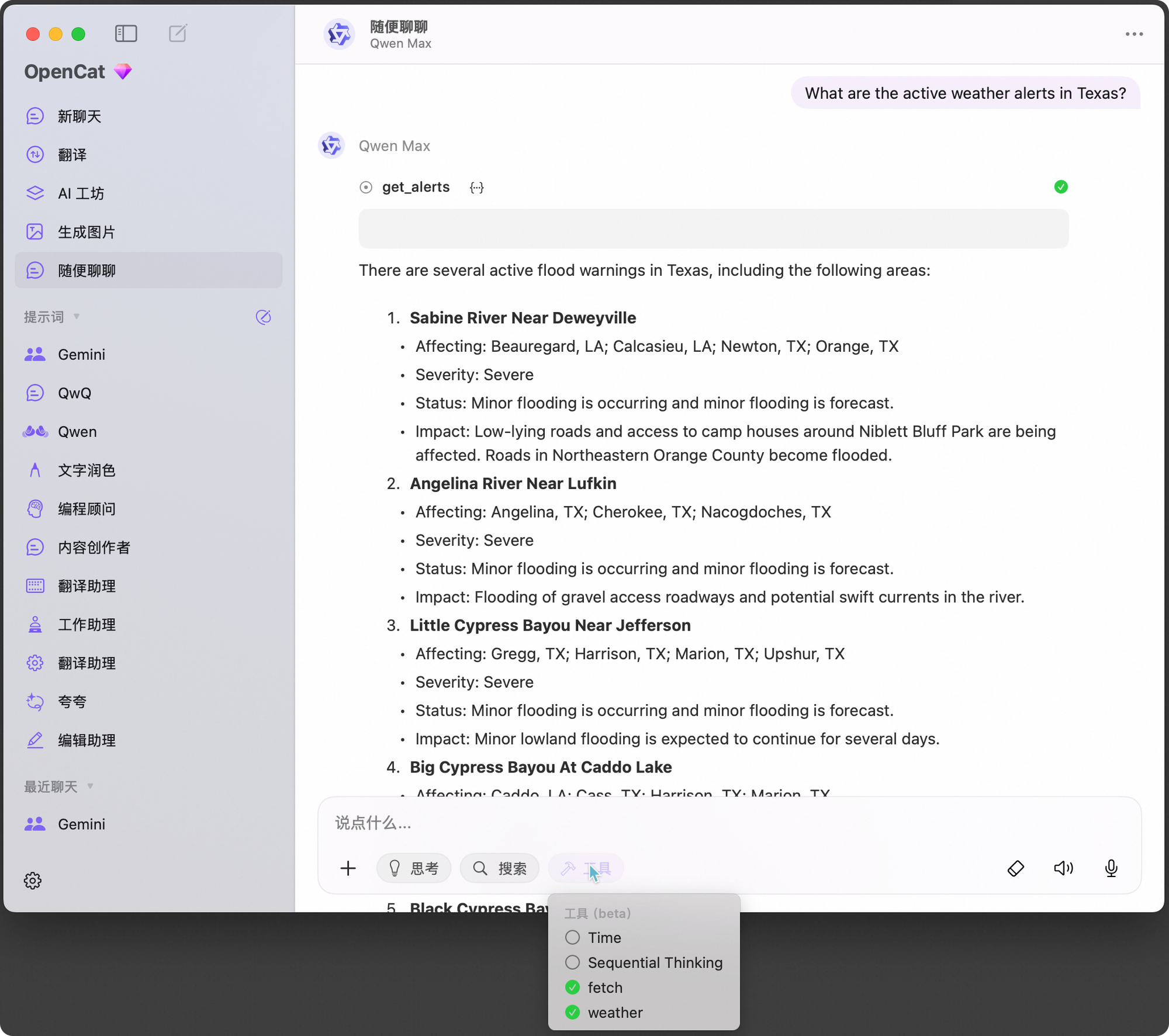Toggle the sidebar panel icon
The height and width of the screenshot is (1036, 1169).
[126, 33]
